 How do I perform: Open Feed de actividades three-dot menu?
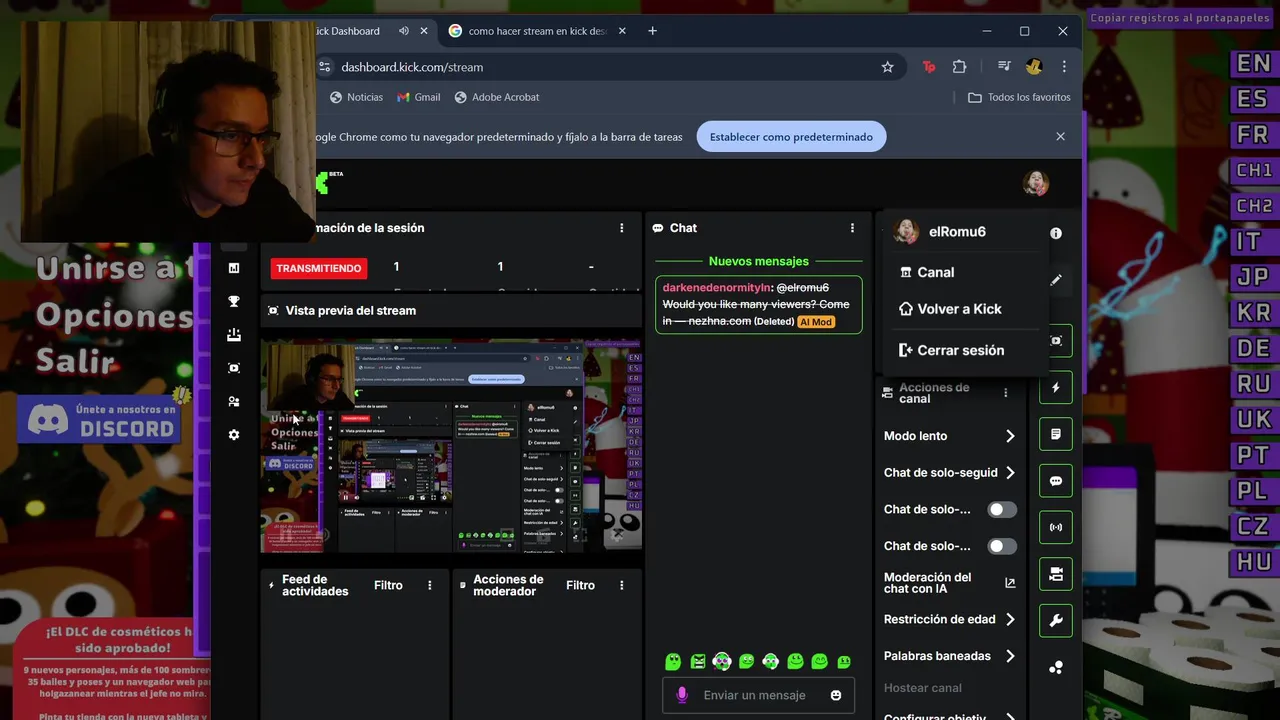coord(430,585)
